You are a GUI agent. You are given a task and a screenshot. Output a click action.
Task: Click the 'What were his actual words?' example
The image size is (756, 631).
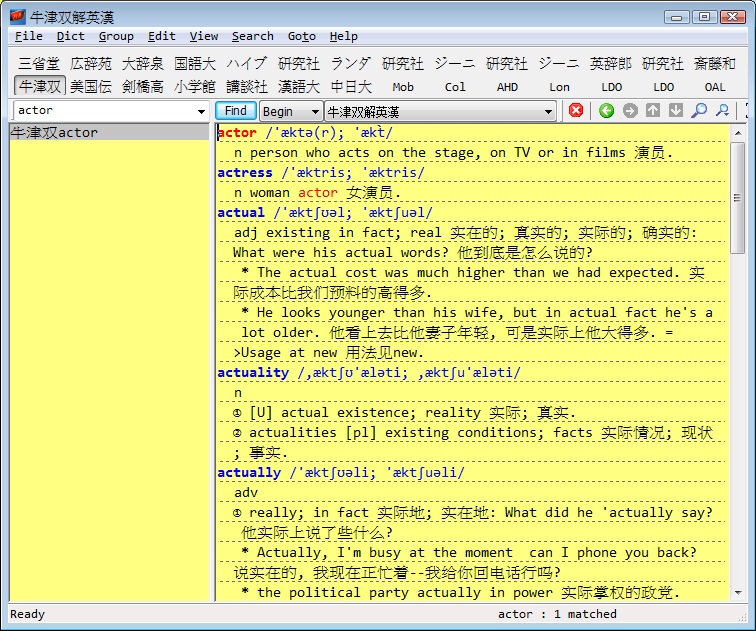(x=340, y=253)
